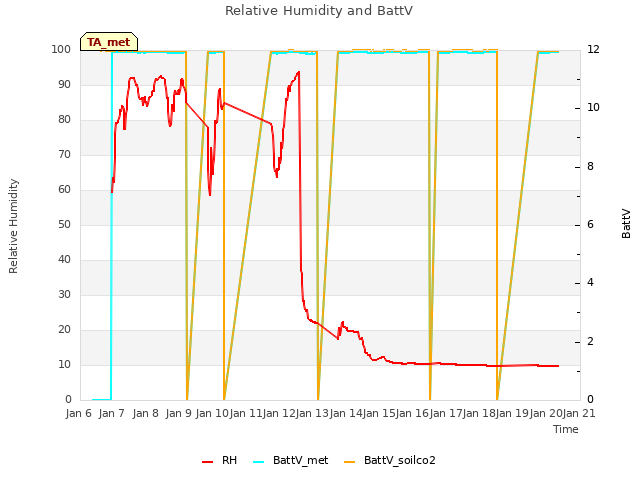This screenshot has height=480, width=640.
Task: Click the 90 tick on the humidity axis
Action: [x=64, y=84]
